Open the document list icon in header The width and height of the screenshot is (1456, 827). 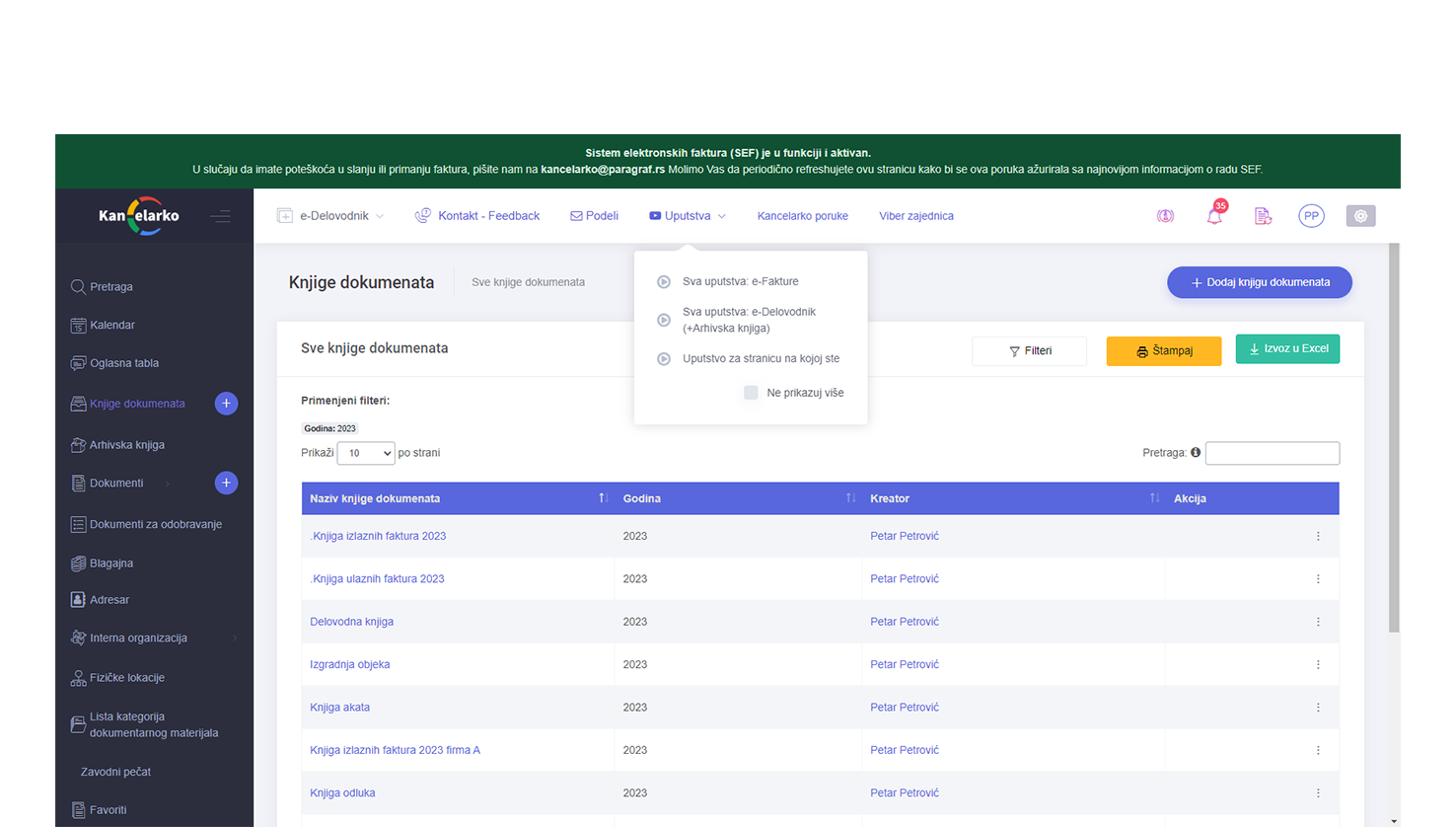coord(1263,216)
